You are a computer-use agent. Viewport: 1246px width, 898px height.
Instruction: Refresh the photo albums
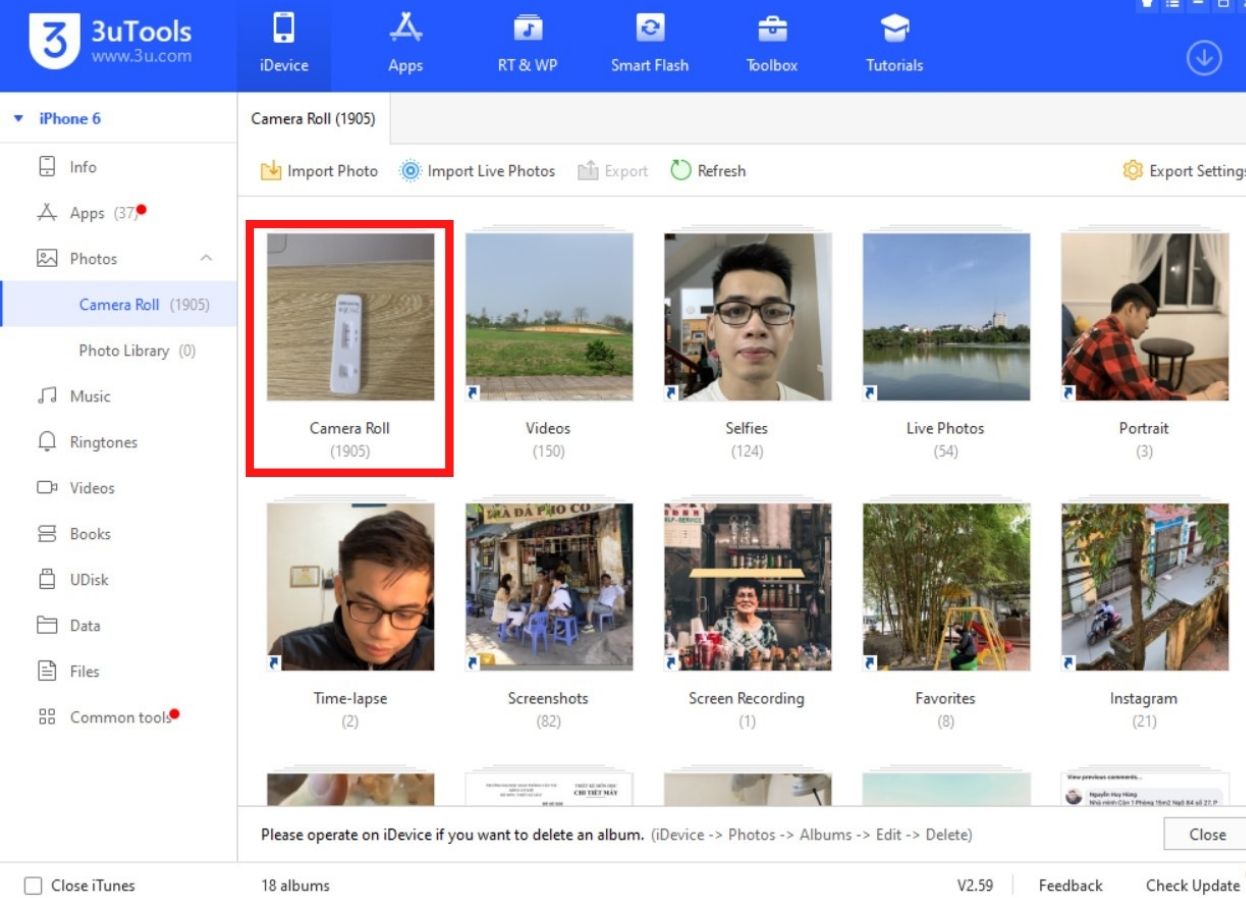click(x=708, y=171)
